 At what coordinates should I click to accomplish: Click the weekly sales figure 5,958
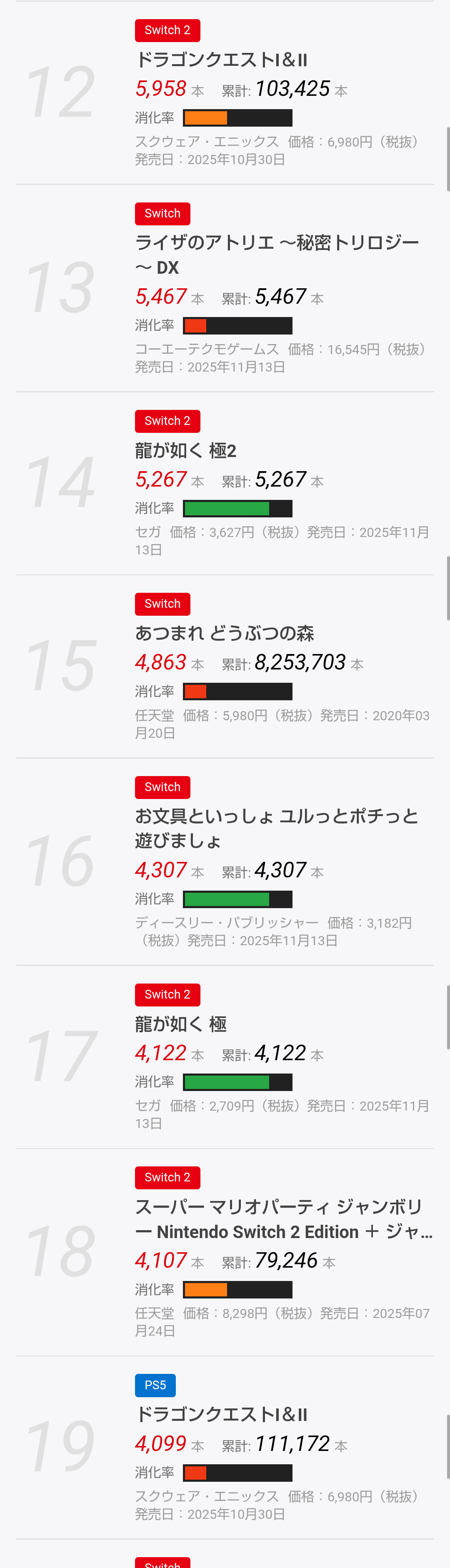point(161,89)
